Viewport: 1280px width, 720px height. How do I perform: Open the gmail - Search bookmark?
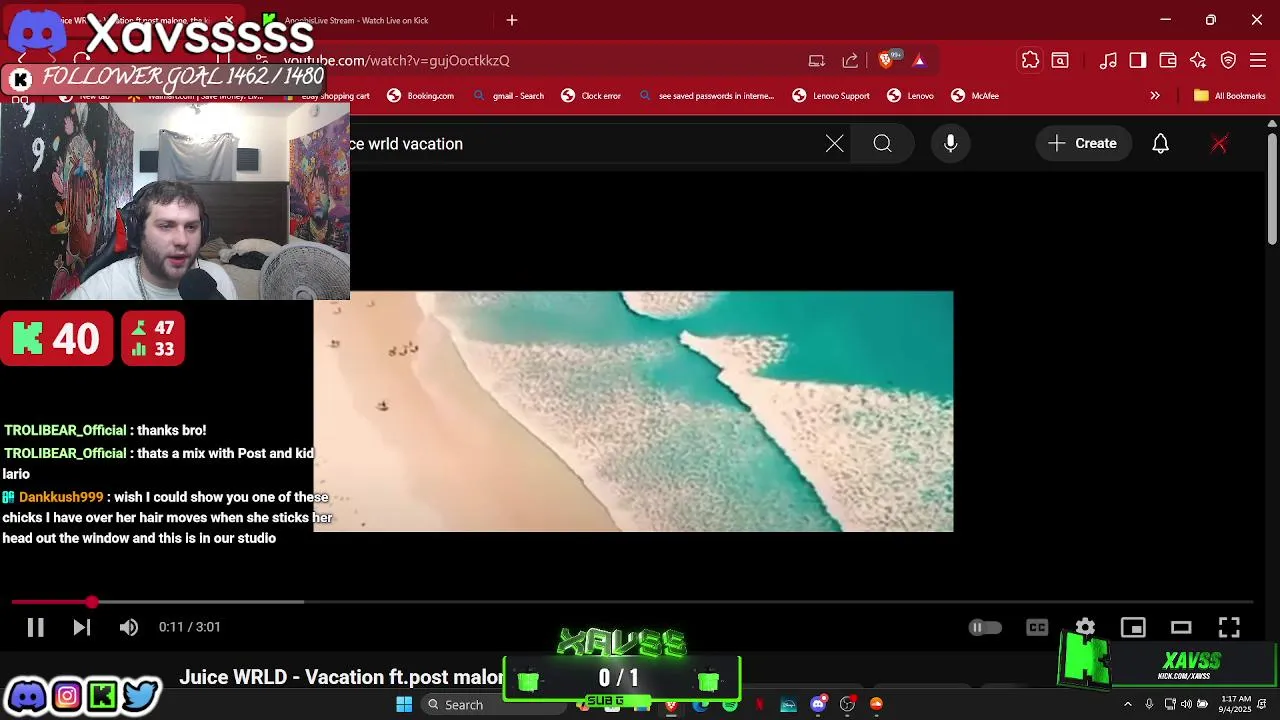(509, 96)
